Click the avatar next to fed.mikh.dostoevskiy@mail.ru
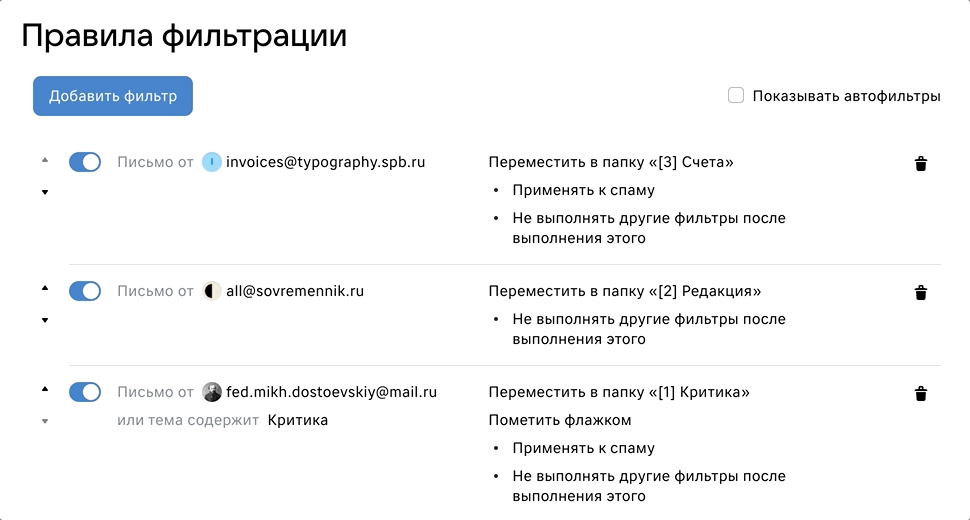 point(212,392)
